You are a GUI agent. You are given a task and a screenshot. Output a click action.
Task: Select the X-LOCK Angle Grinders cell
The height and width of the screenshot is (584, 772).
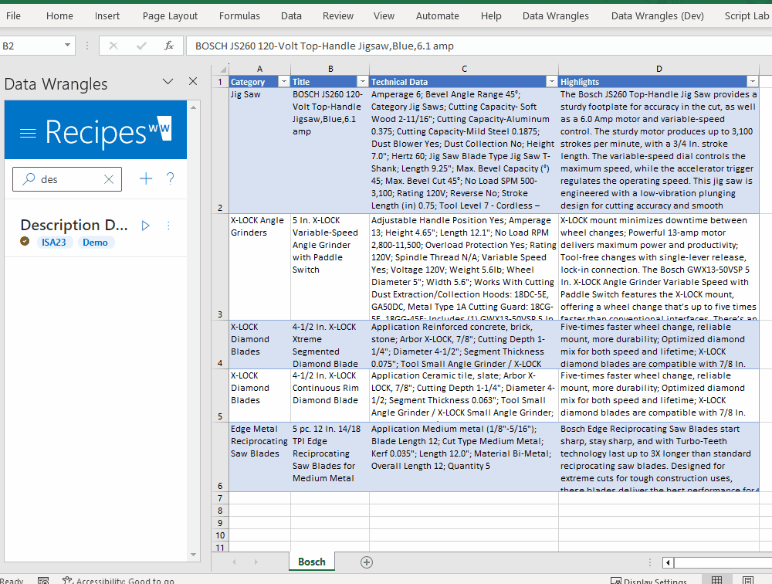point(259,266)
